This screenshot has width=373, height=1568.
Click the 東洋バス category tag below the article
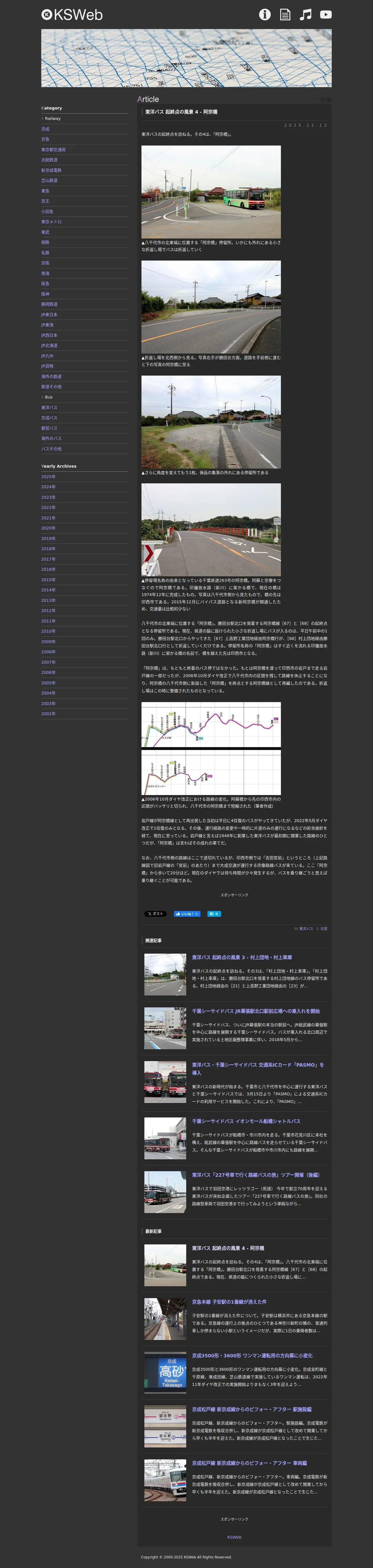pos(306,929)
